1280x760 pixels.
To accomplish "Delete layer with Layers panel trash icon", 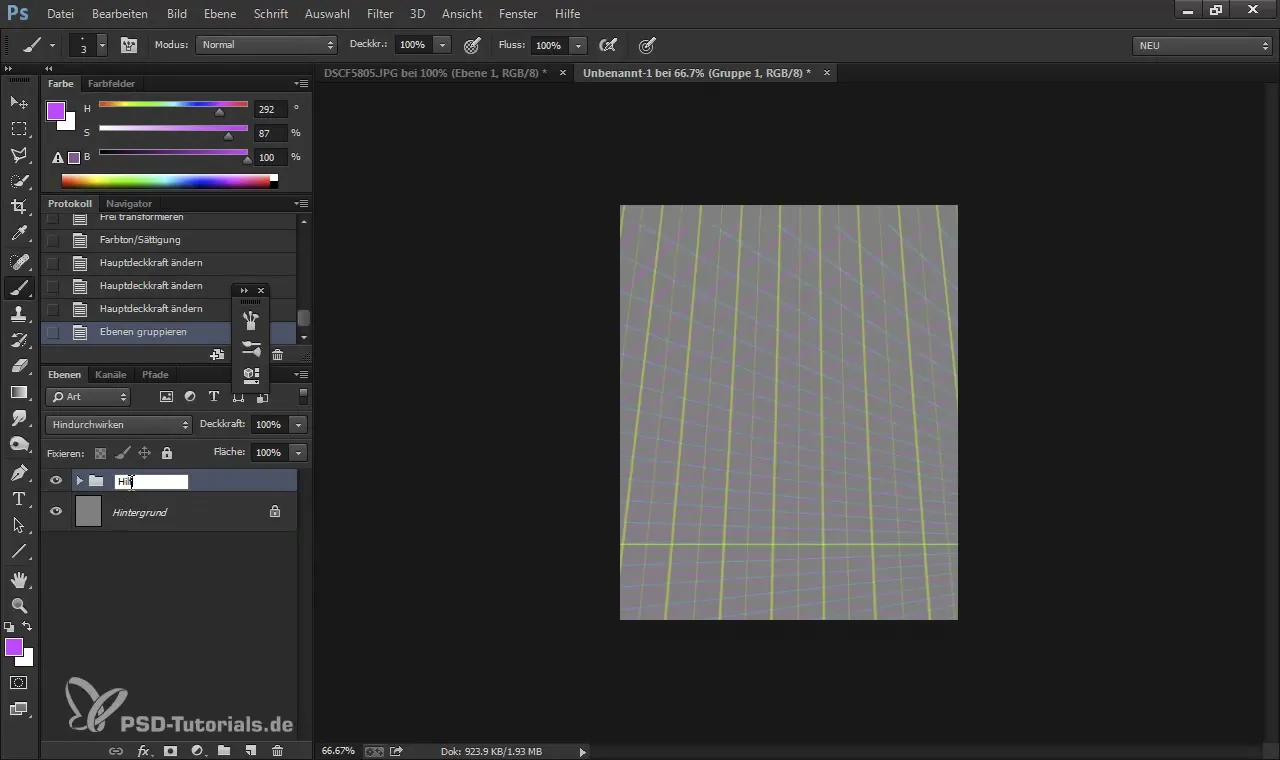I will [x=278, y=750].
